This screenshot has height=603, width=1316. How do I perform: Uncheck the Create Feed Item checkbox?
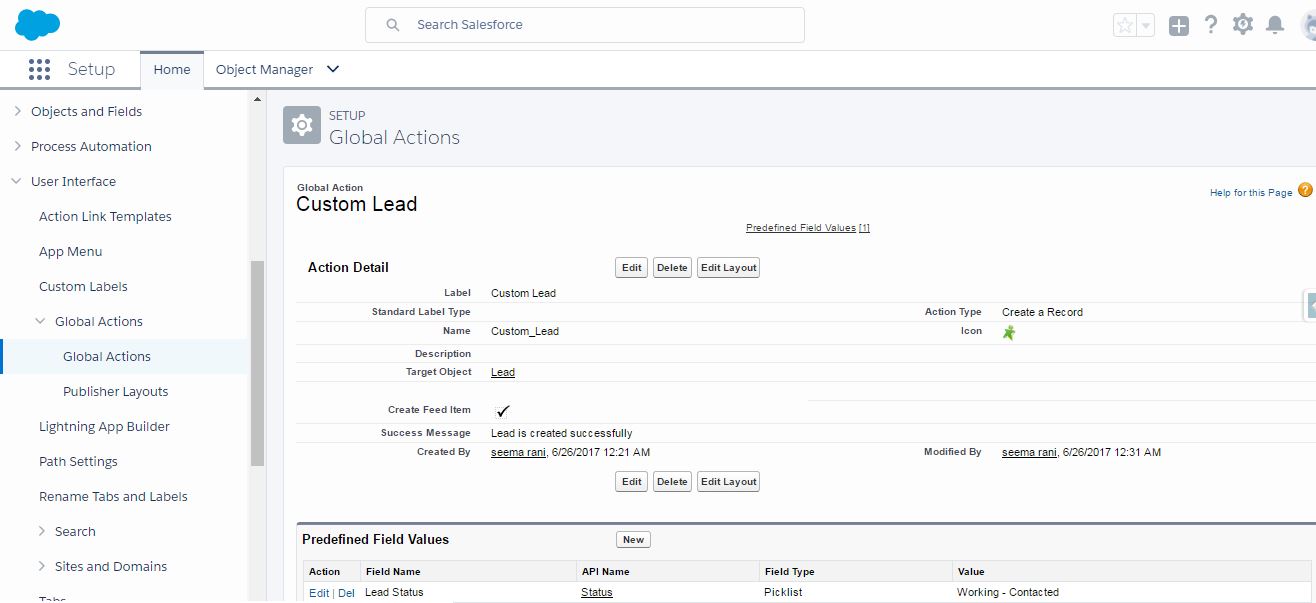[x=502, y=410]
